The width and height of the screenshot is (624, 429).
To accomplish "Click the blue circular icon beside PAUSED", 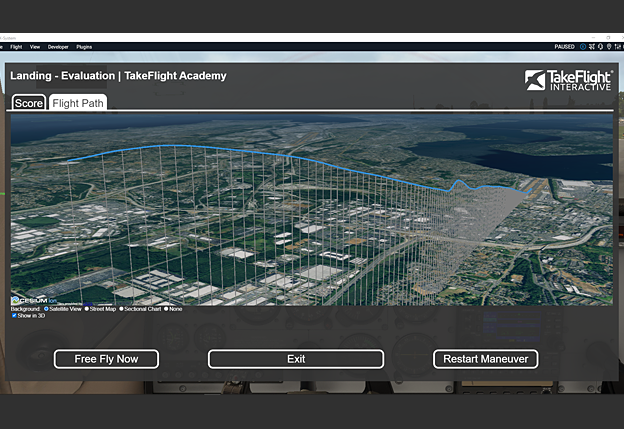I will pyautogui.click(x=583, y=47).
